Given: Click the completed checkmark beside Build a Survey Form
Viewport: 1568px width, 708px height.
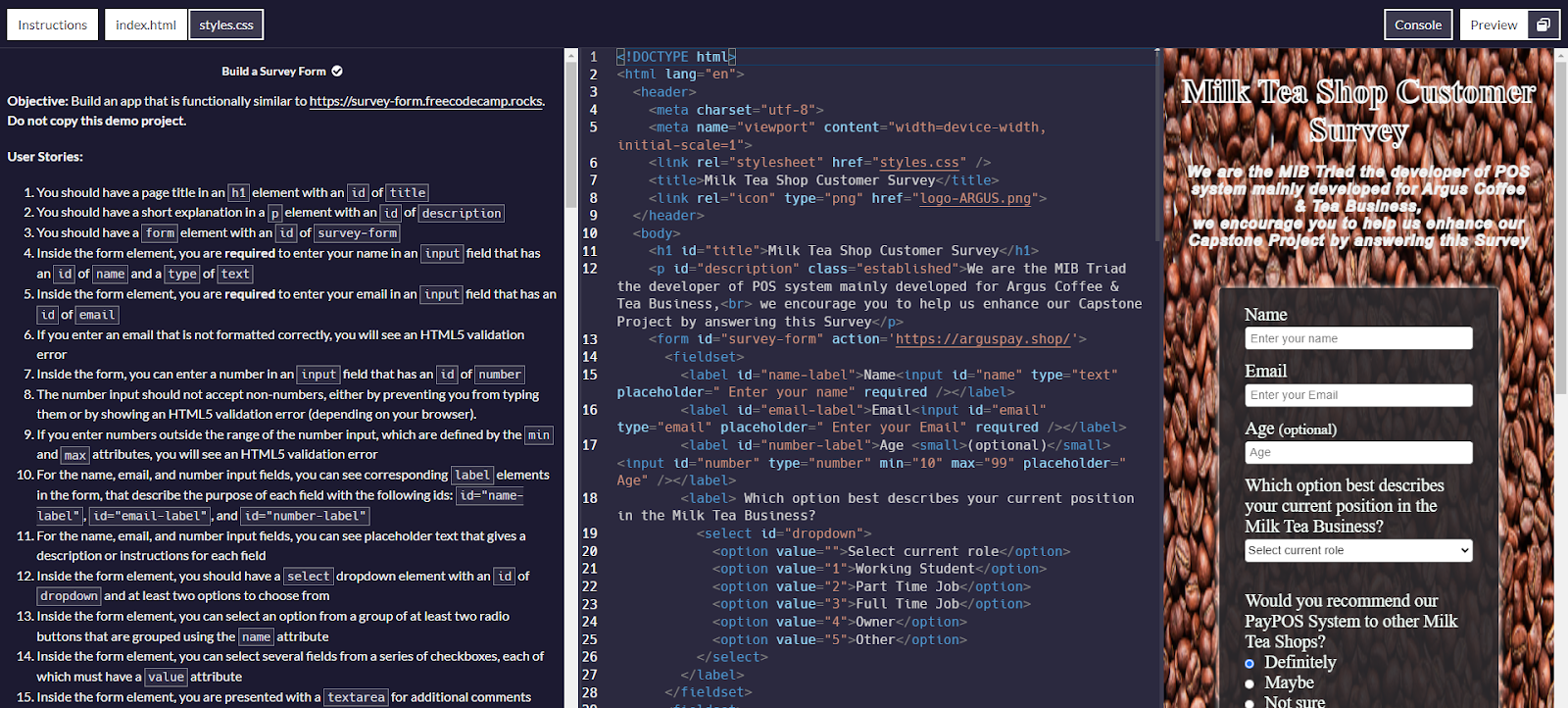Looking at the screenshot, I should coord(337,71).
